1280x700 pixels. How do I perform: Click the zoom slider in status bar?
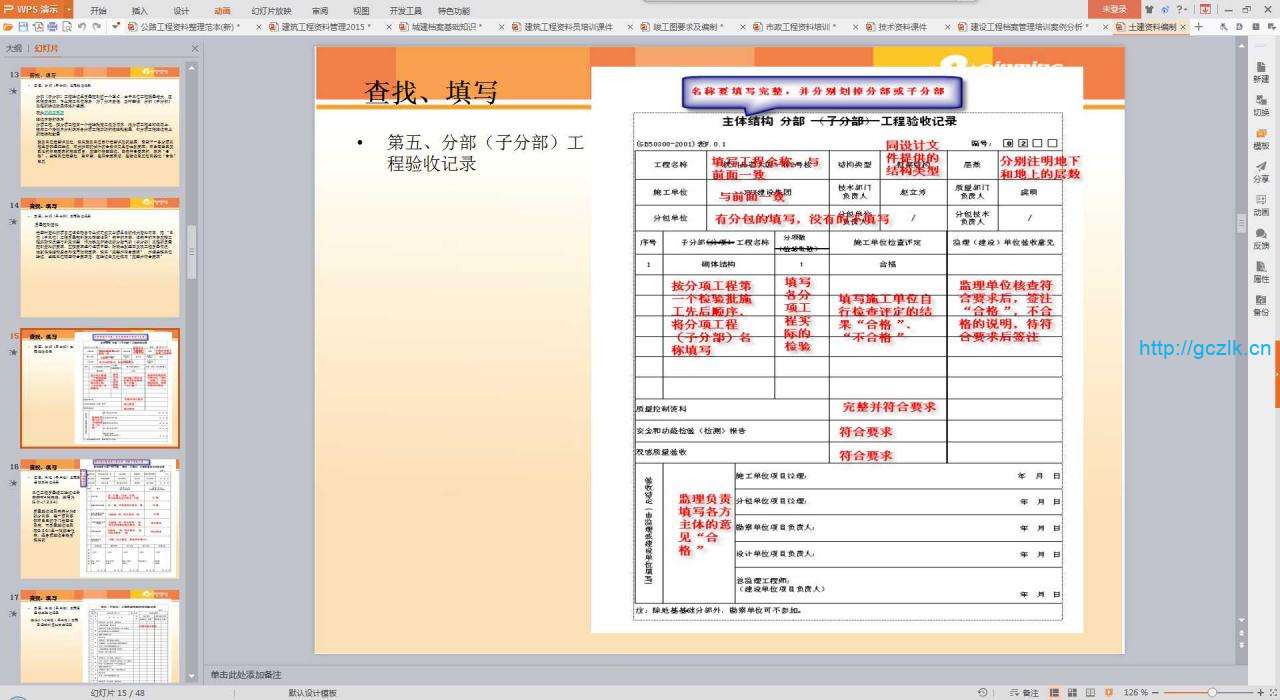[x=1211, y=692]
